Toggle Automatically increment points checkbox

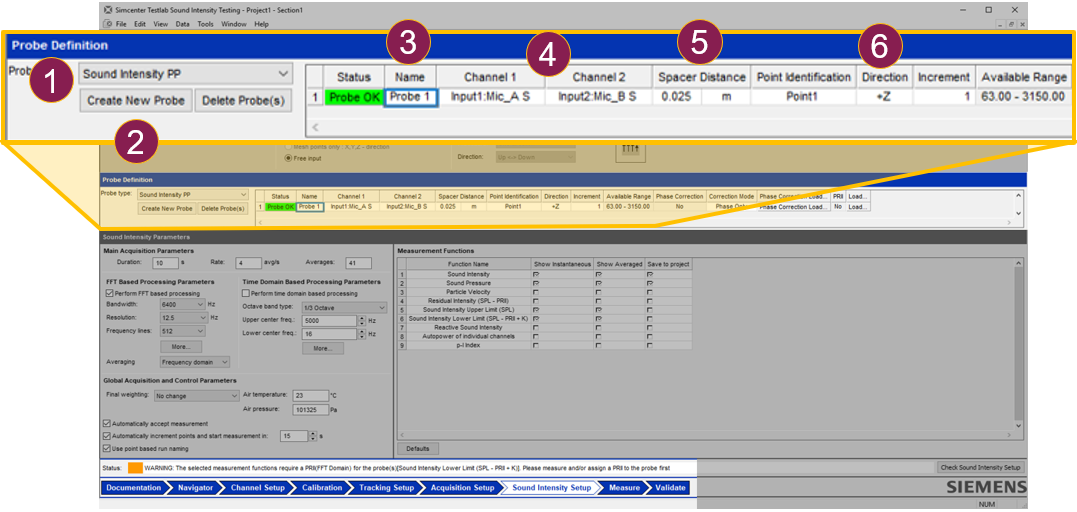click(x=106, y=436)
